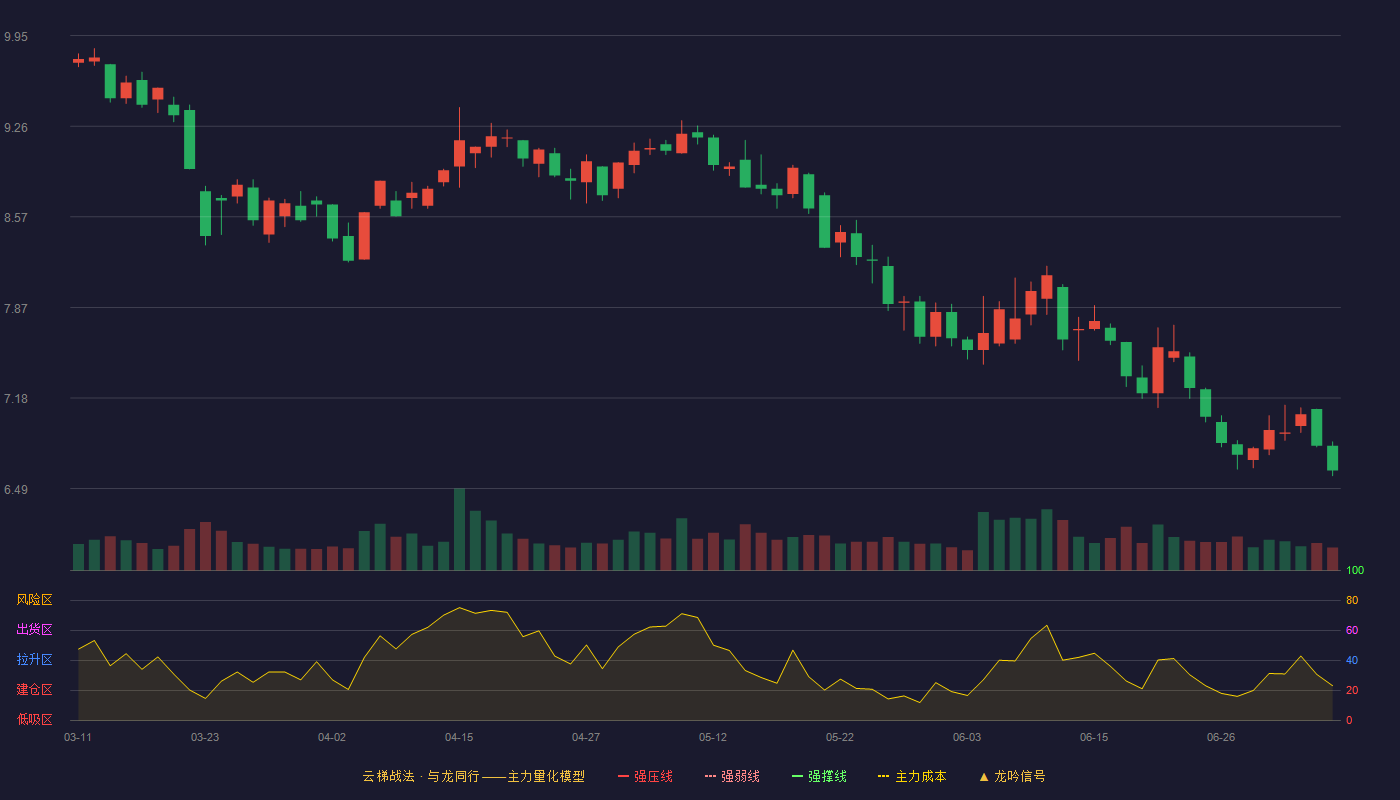Click the pink dashed 强弱线 legend marker
The width and height of the screenshot is (1400, 800).
(x=710, y=776)
